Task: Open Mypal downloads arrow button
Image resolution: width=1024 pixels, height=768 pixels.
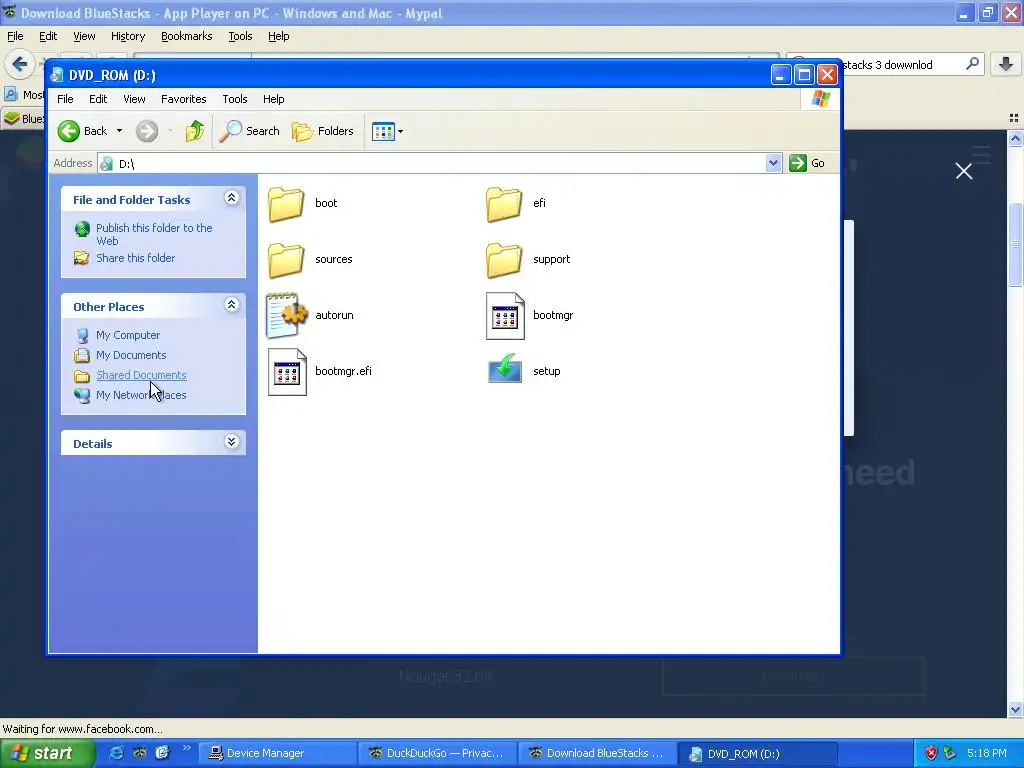Action: click(1006, 64)
